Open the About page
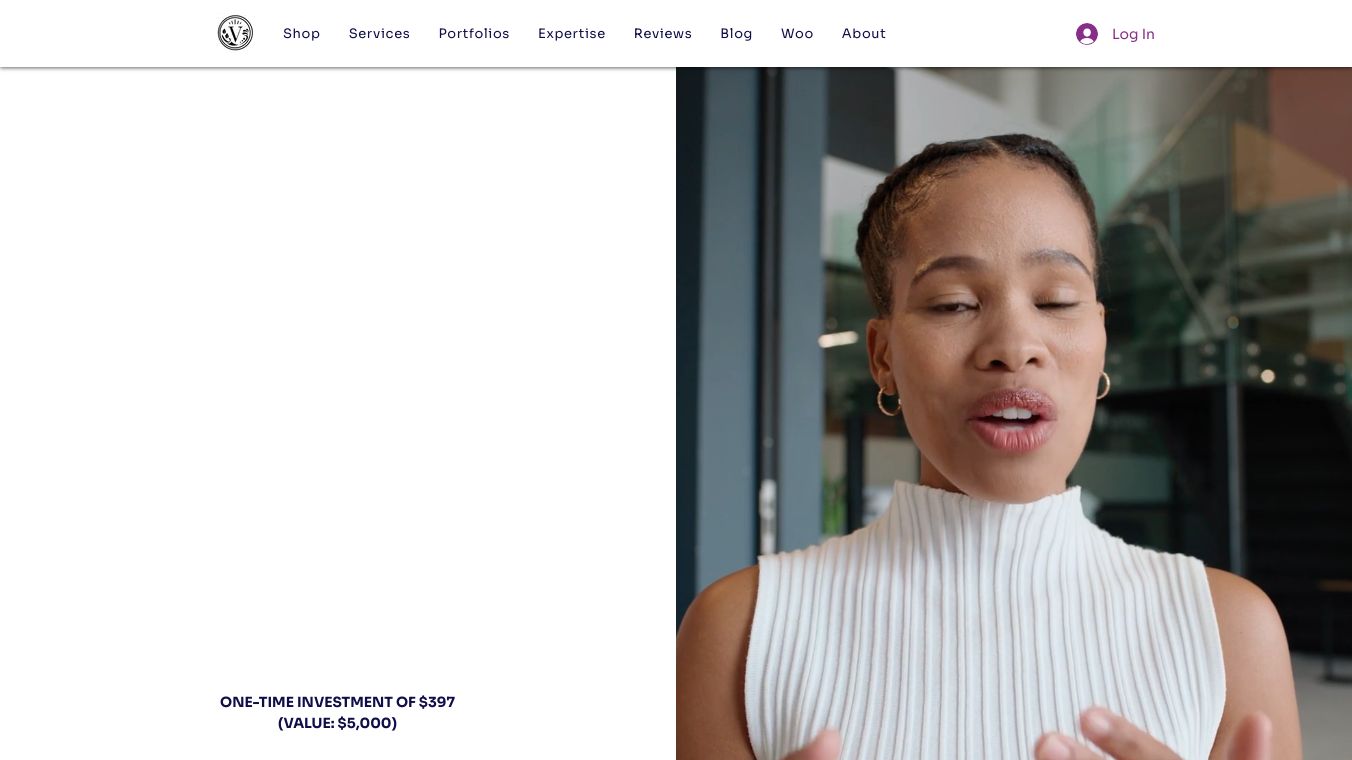Image resolution: width=1352 pixels, height=760 pixels. [864, 33]
